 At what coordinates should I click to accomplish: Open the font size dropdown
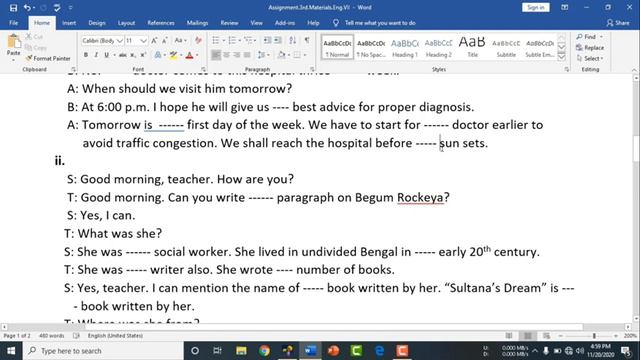(143, 41)
